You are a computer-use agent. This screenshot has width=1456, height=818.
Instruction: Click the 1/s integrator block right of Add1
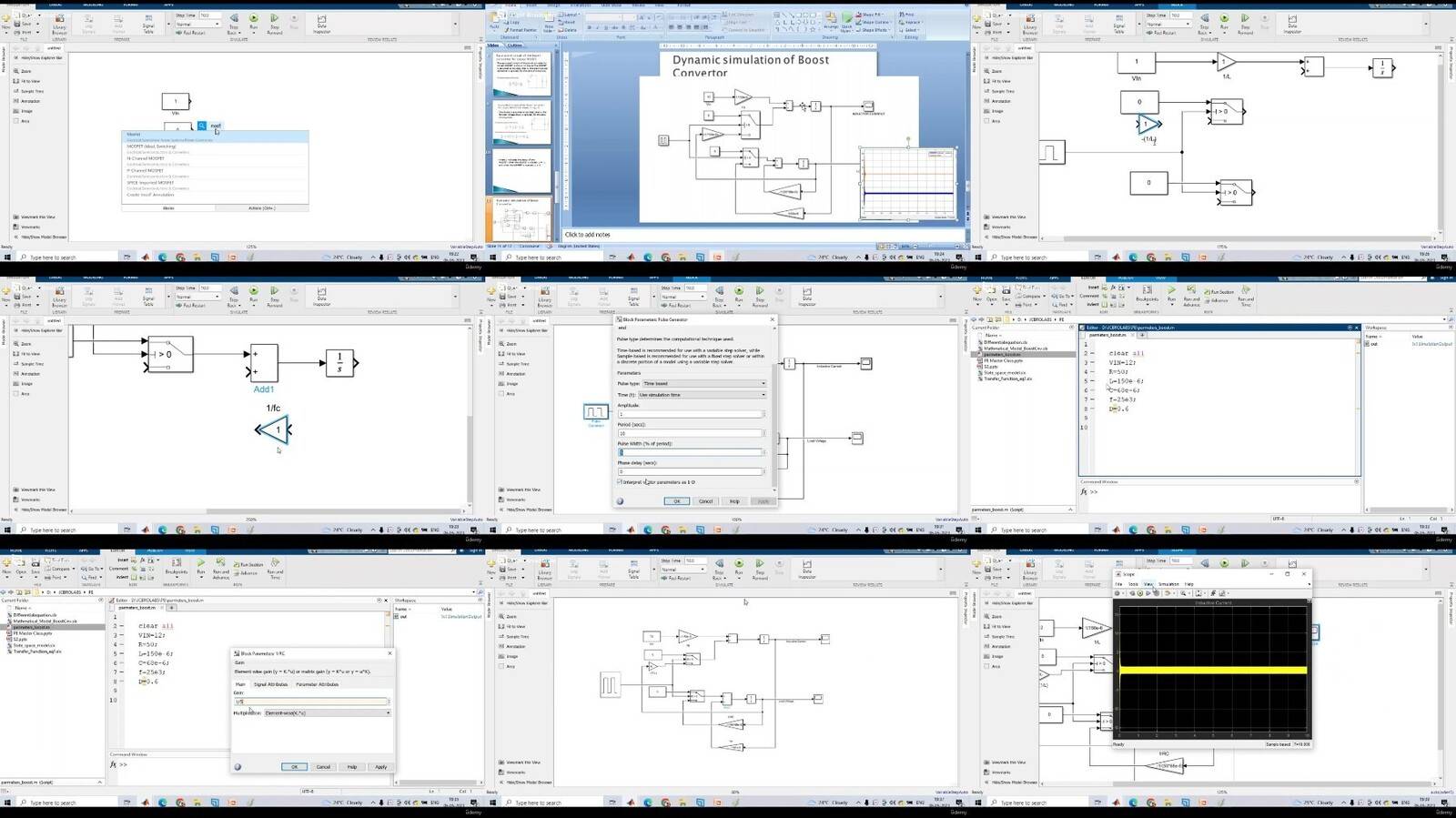(x=339, y=363)
